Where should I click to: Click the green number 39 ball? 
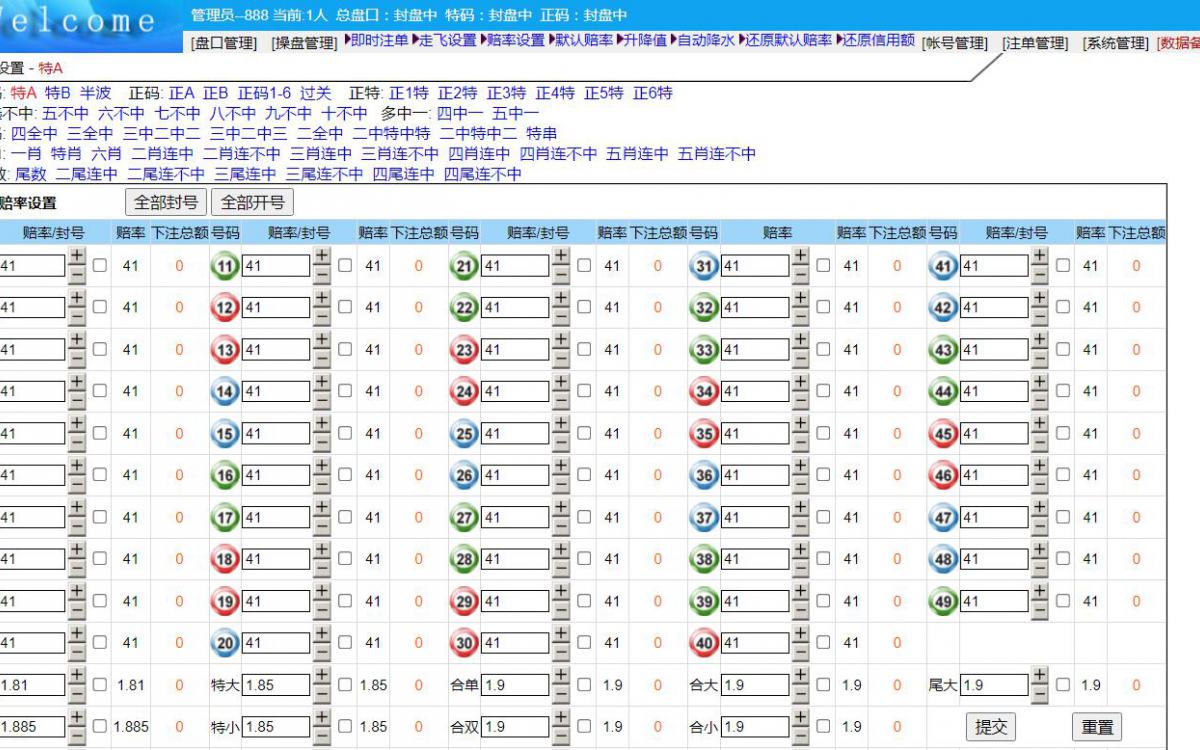click(x=705, y=602)
